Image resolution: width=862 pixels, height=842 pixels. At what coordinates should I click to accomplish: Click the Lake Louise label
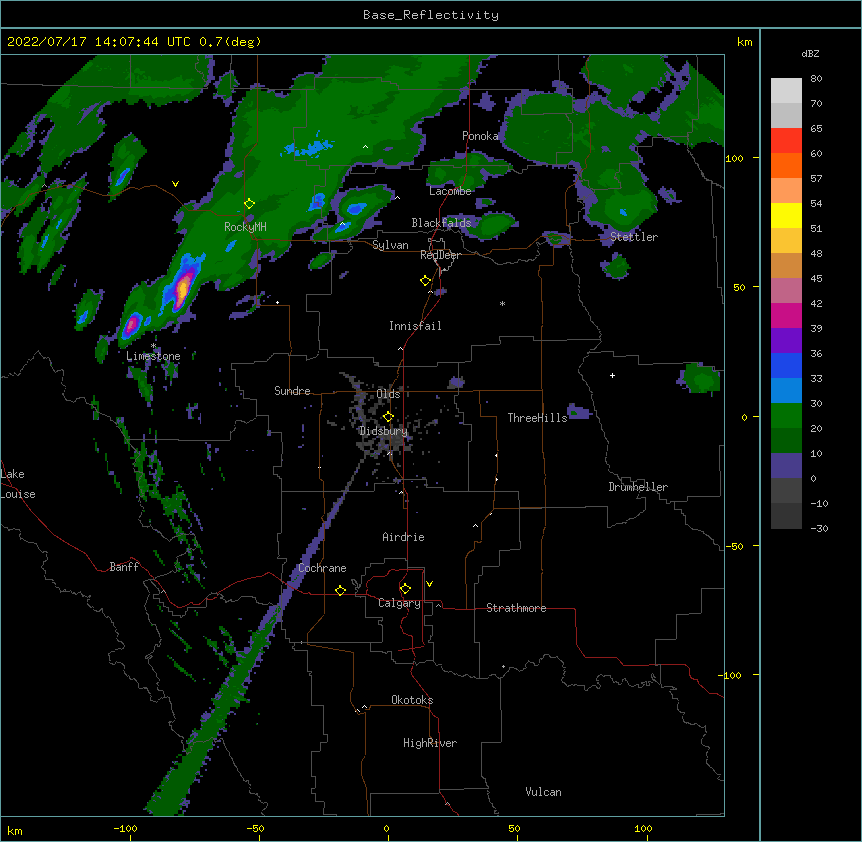click(x=18, y=484)
